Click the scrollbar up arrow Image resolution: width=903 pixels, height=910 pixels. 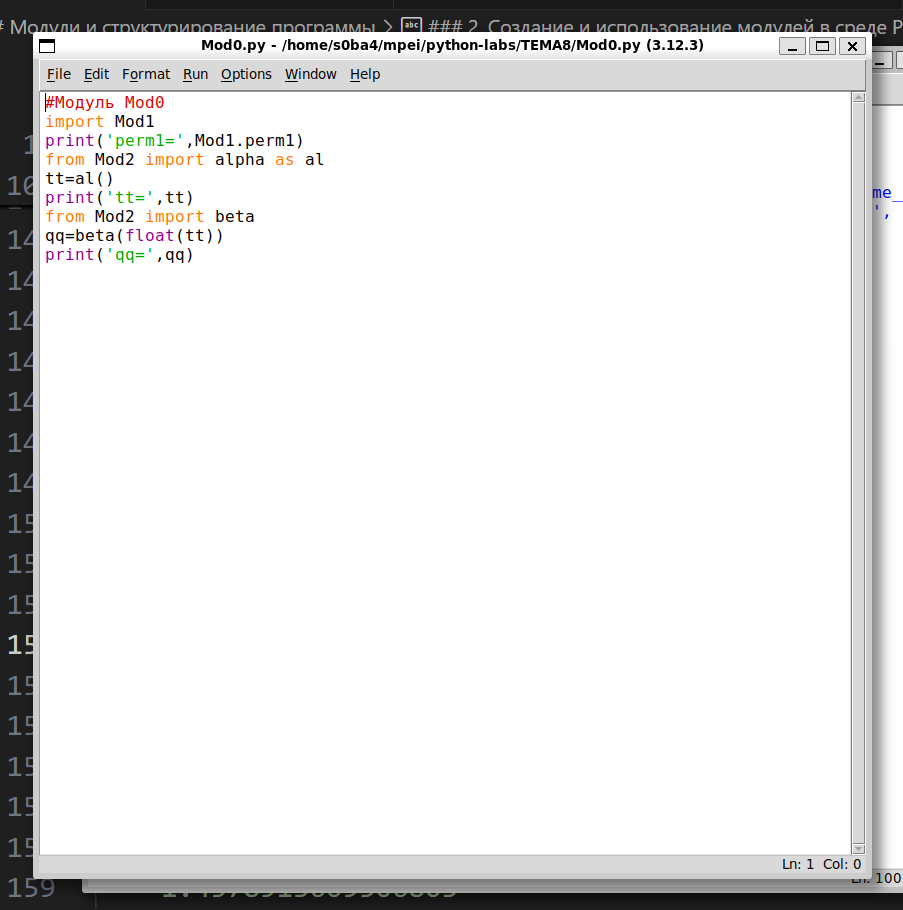point(858,97)
